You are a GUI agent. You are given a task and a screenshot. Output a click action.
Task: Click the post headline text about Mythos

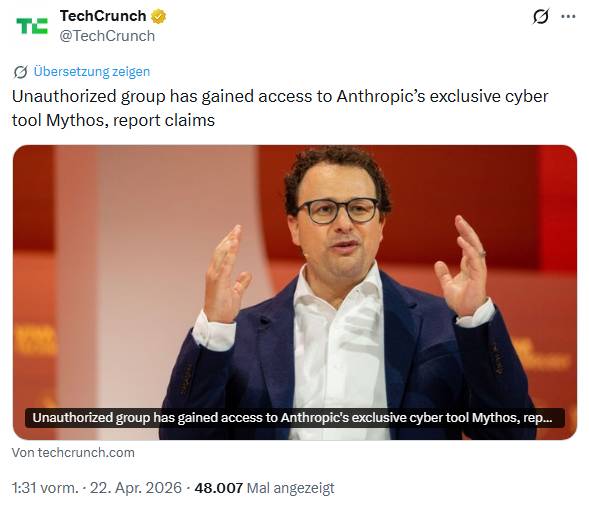pos(280,108)
